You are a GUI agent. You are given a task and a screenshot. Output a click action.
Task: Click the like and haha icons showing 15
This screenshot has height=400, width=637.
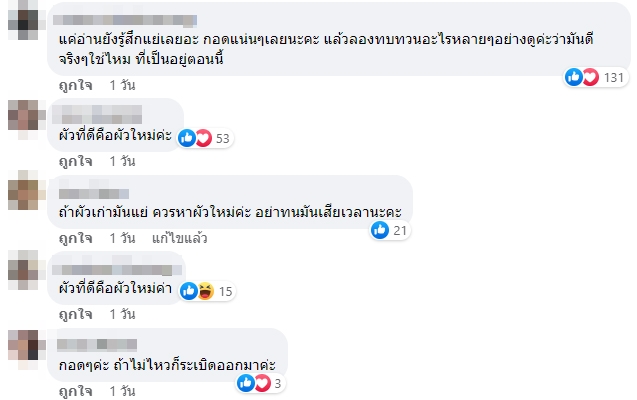202,291
